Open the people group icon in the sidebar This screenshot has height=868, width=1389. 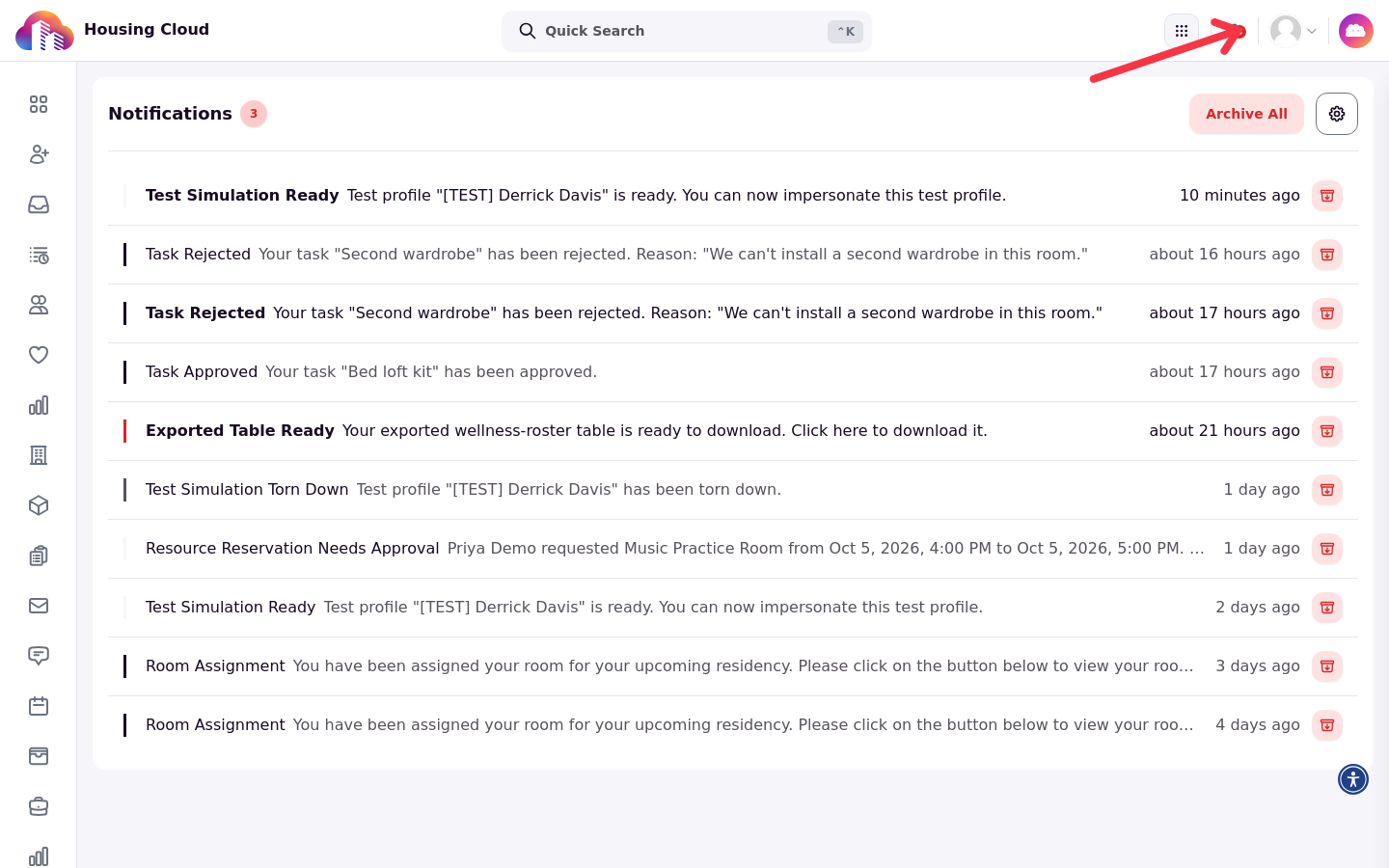point(39,305)
